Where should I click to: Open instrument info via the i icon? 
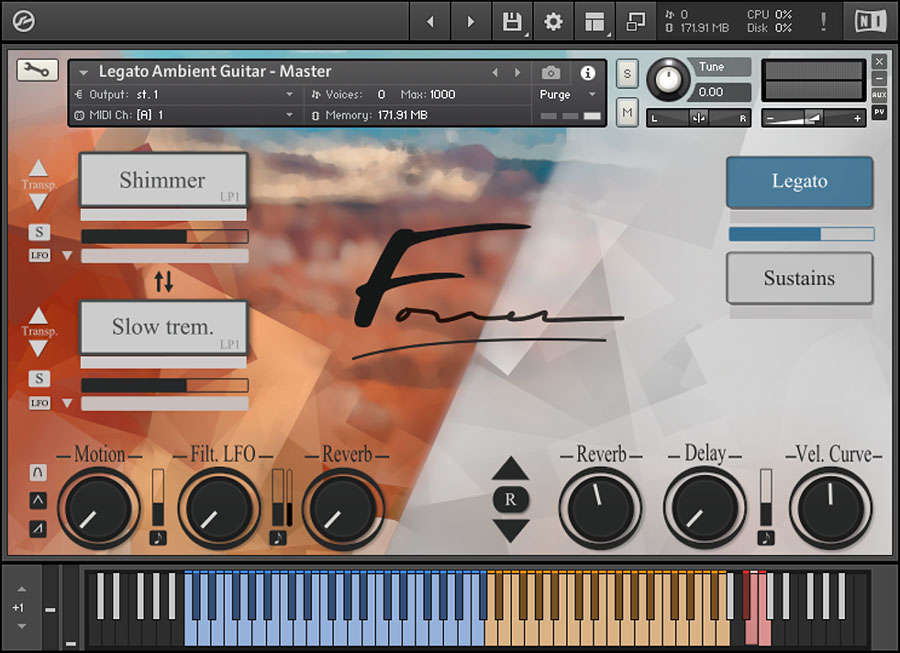click(x=588, y=72)
